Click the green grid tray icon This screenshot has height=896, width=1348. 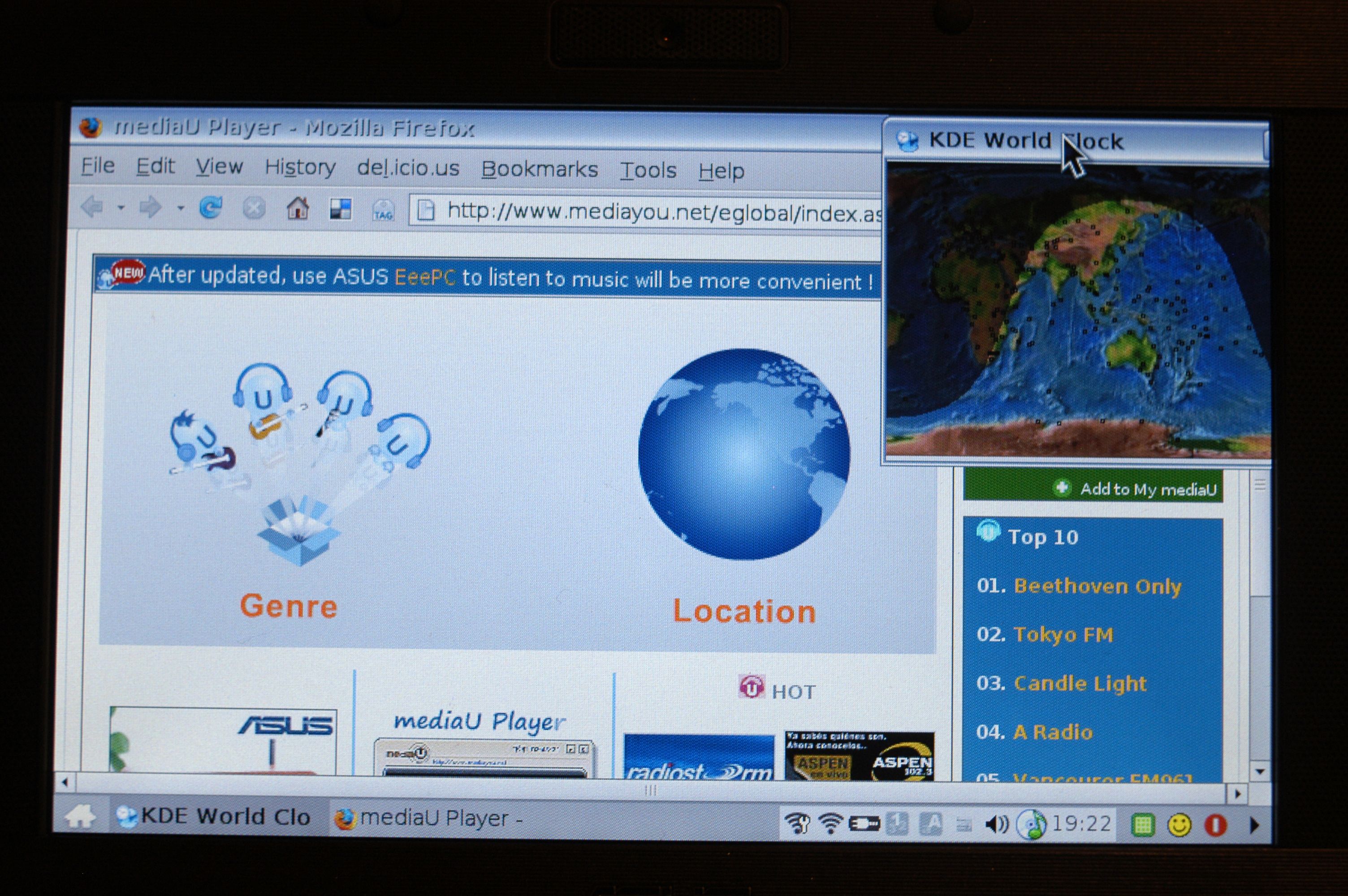coord(1142,825)
